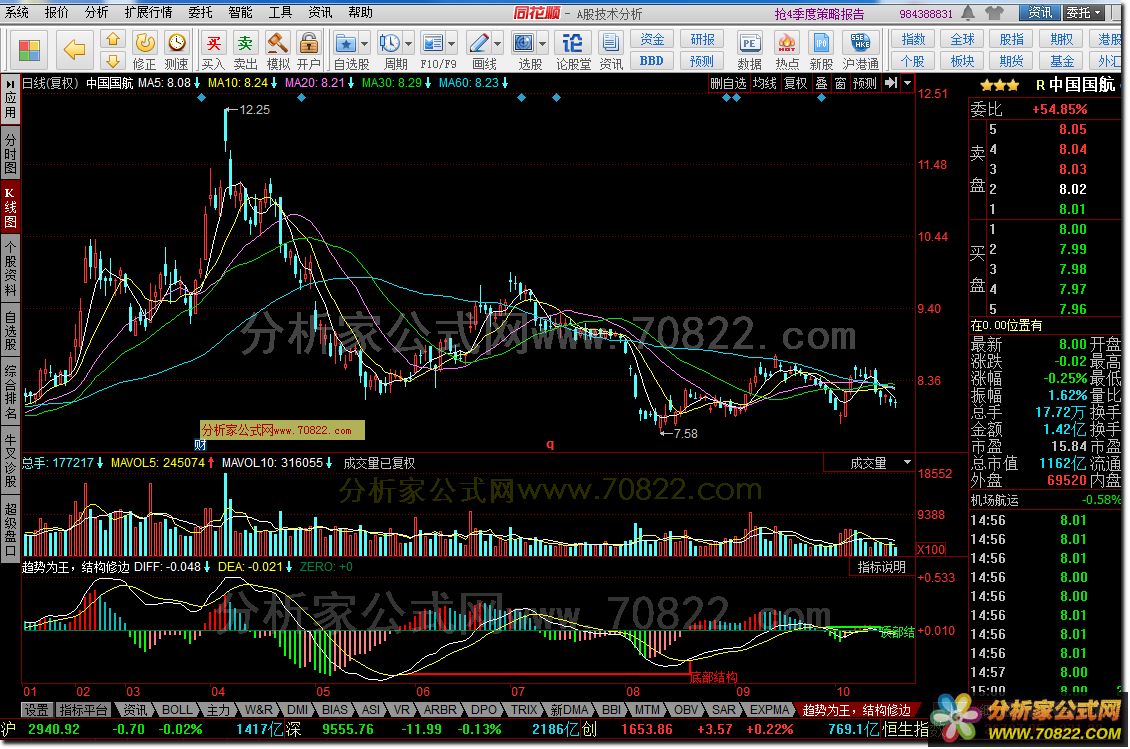Toggle 预测 forecast on chart
The image size is (1130, 749).
pos(865,83)
